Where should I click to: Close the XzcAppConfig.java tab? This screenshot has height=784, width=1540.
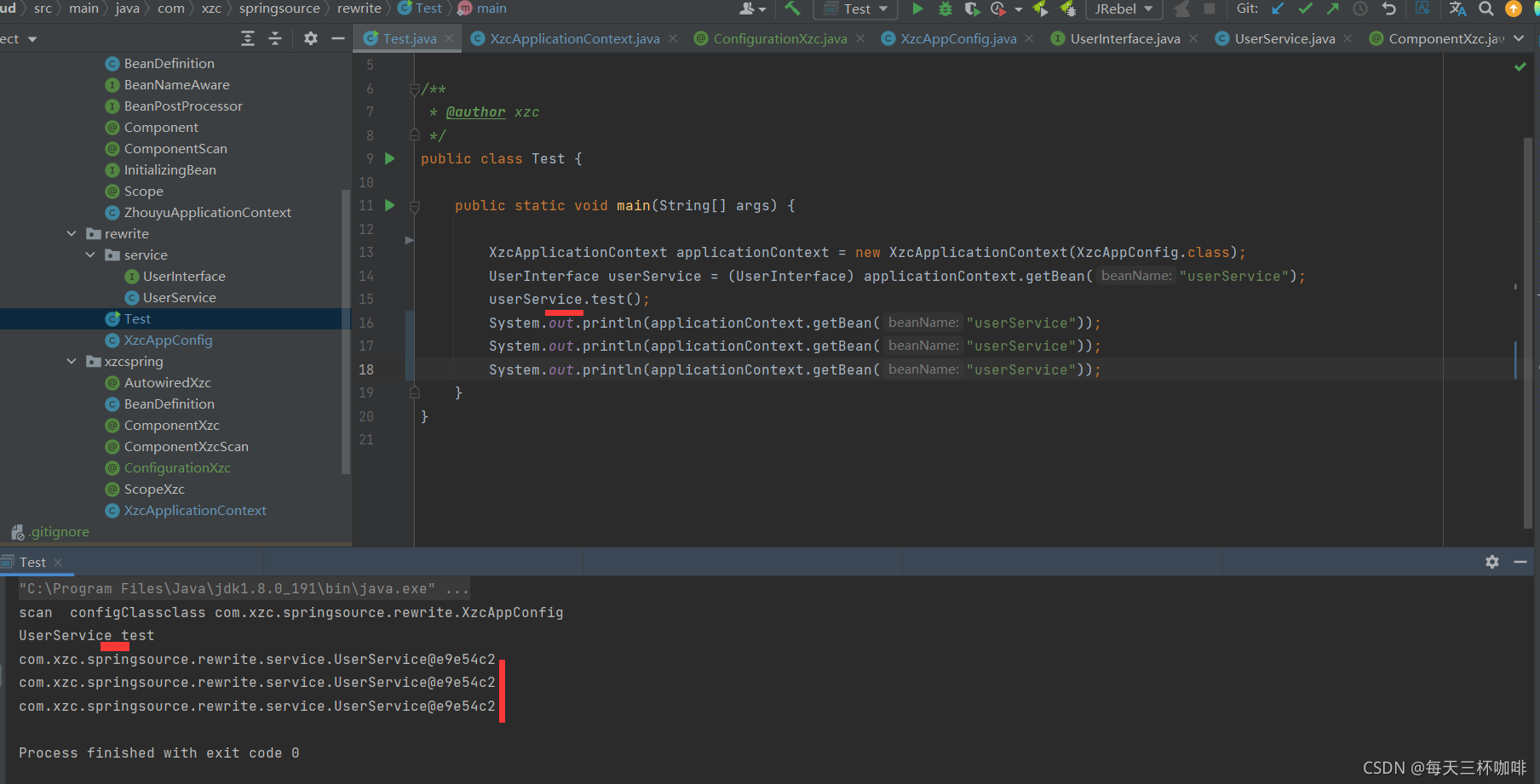coord(1029,38)
